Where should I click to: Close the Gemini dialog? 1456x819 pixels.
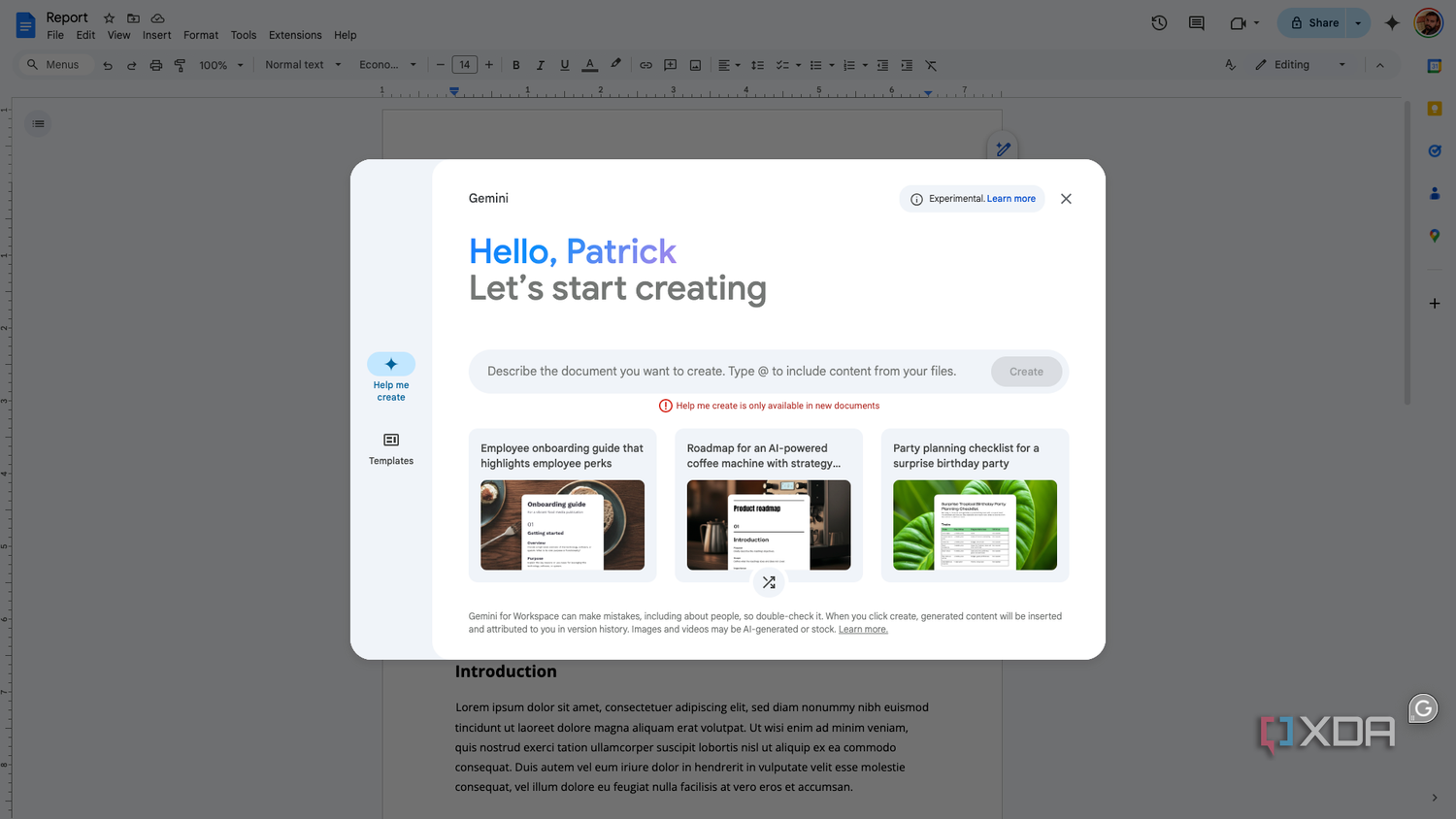pyautogui.click(x=1066, y=199)
